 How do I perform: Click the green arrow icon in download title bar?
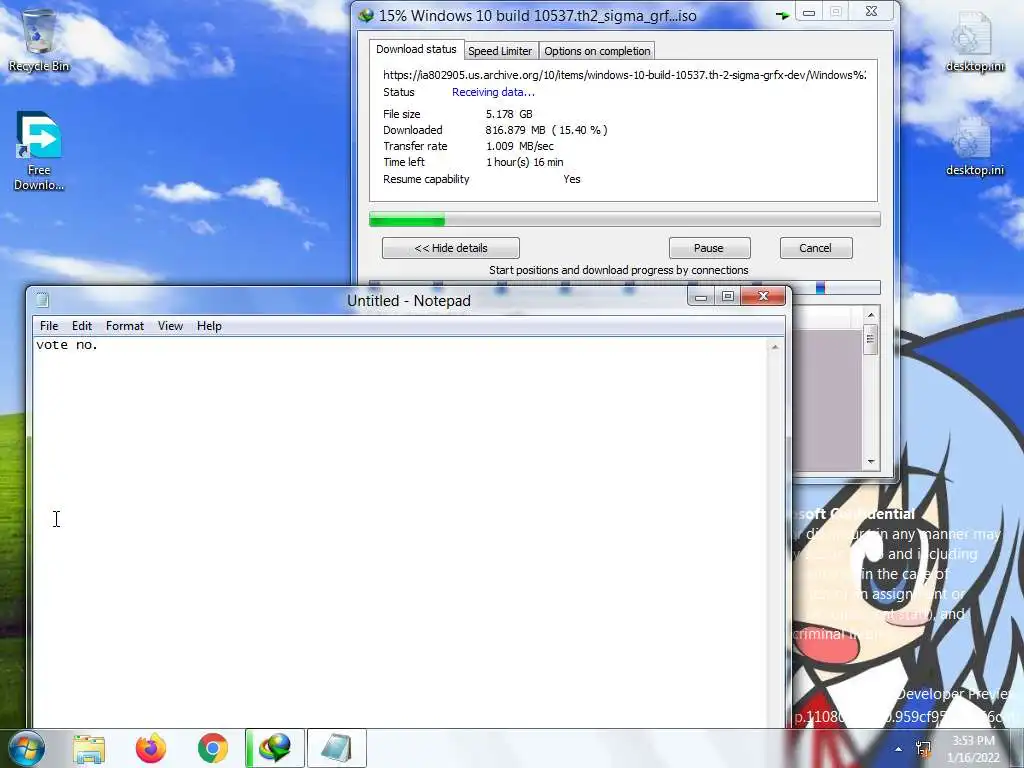(x=782, y=14)
